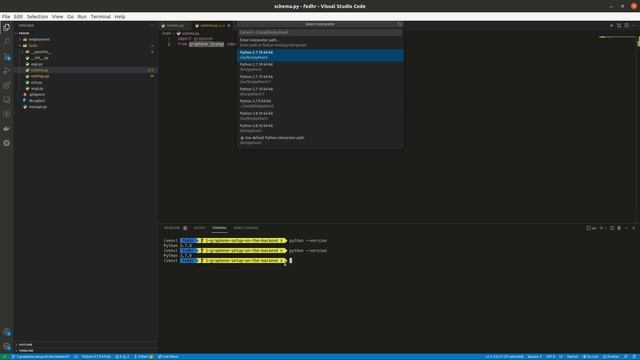Click Live Share in status bar
This screenshot has height=360, width=640.
point(168,357)
